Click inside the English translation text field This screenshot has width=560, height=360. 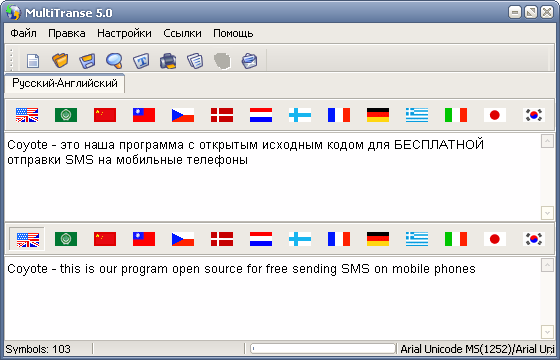coord(272,298)
